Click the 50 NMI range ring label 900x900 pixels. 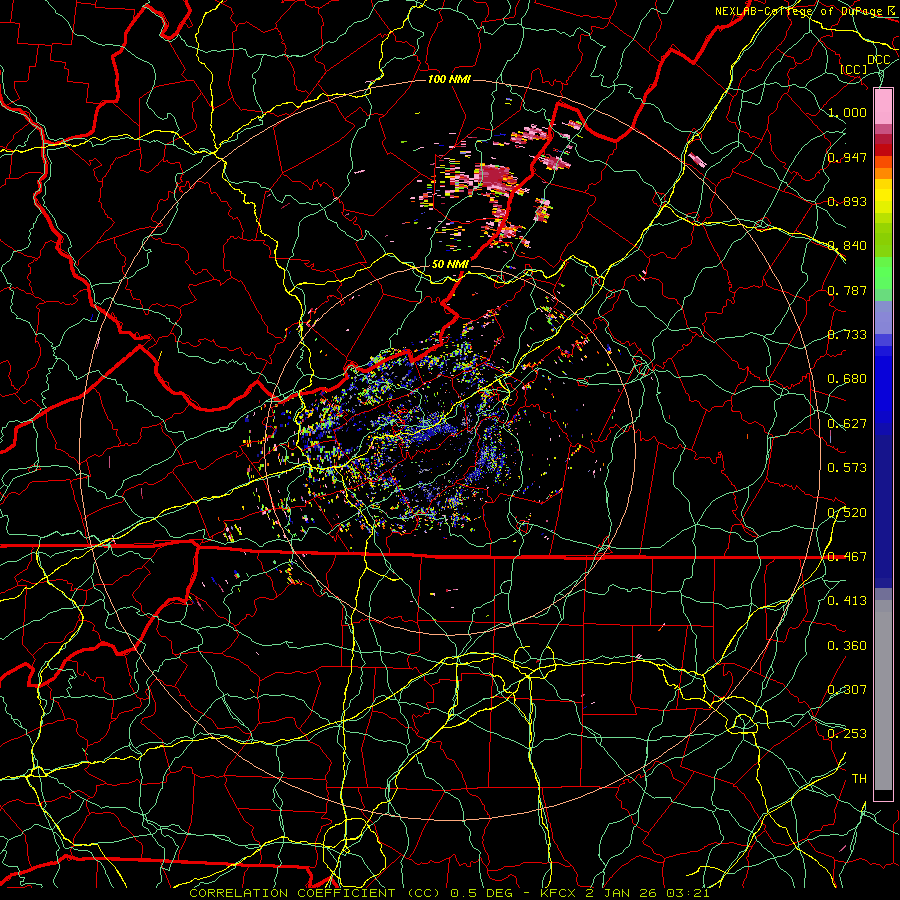450,264
